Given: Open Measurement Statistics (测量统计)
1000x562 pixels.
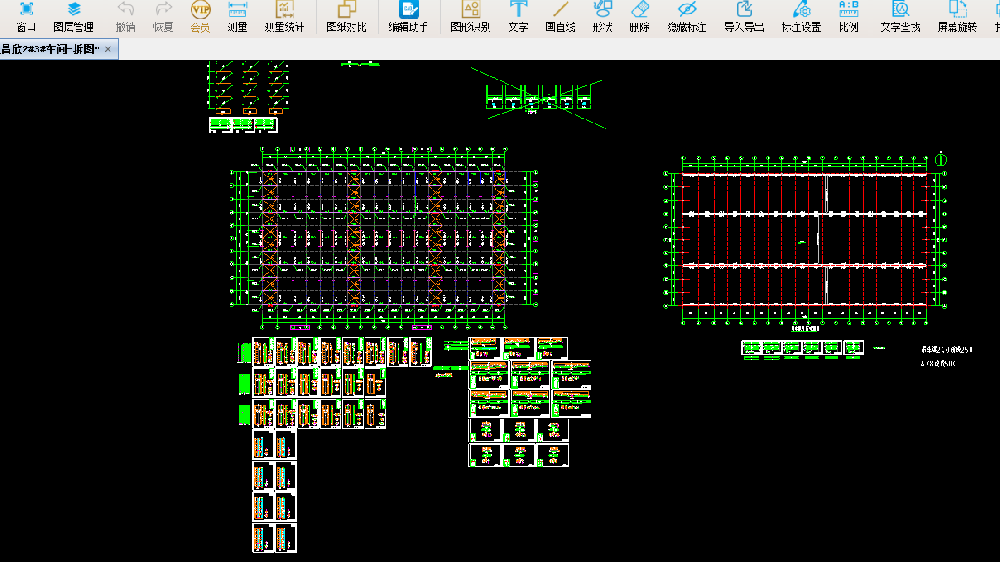Looking at the screenshot, I should [x=284, y=16].
